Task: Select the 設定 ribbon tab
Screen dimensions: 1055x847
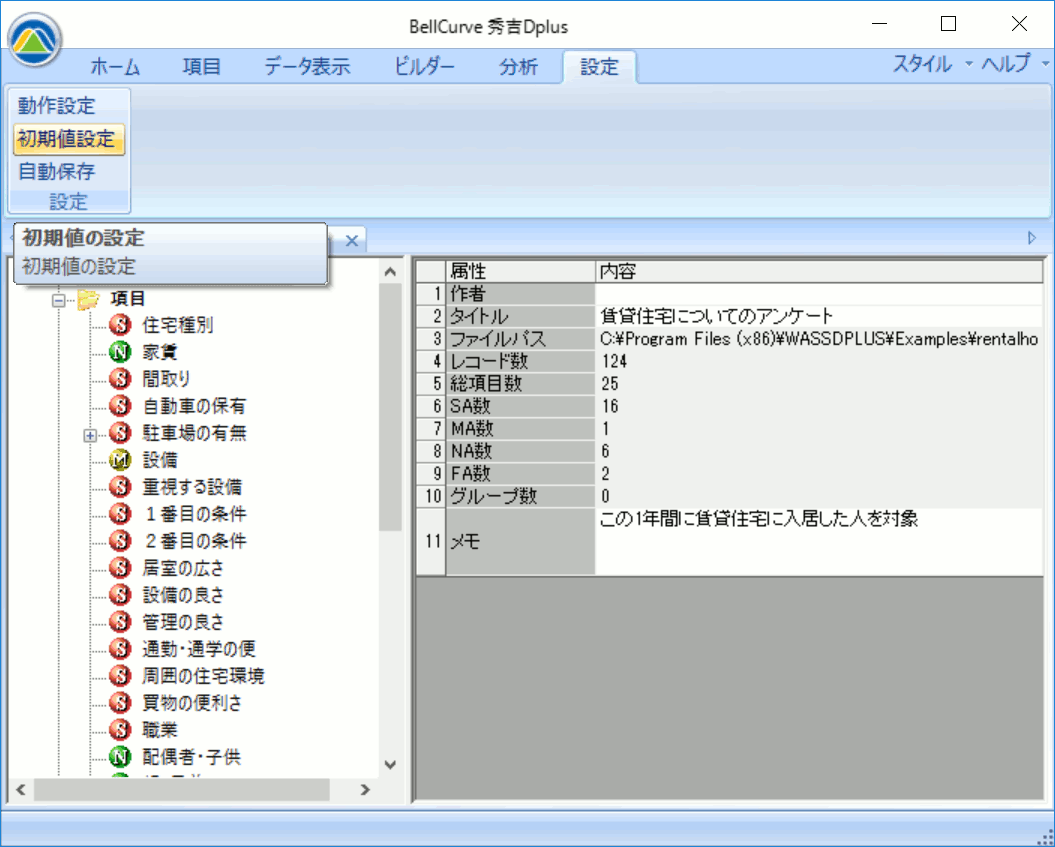Action: click(x=599, y=67)
